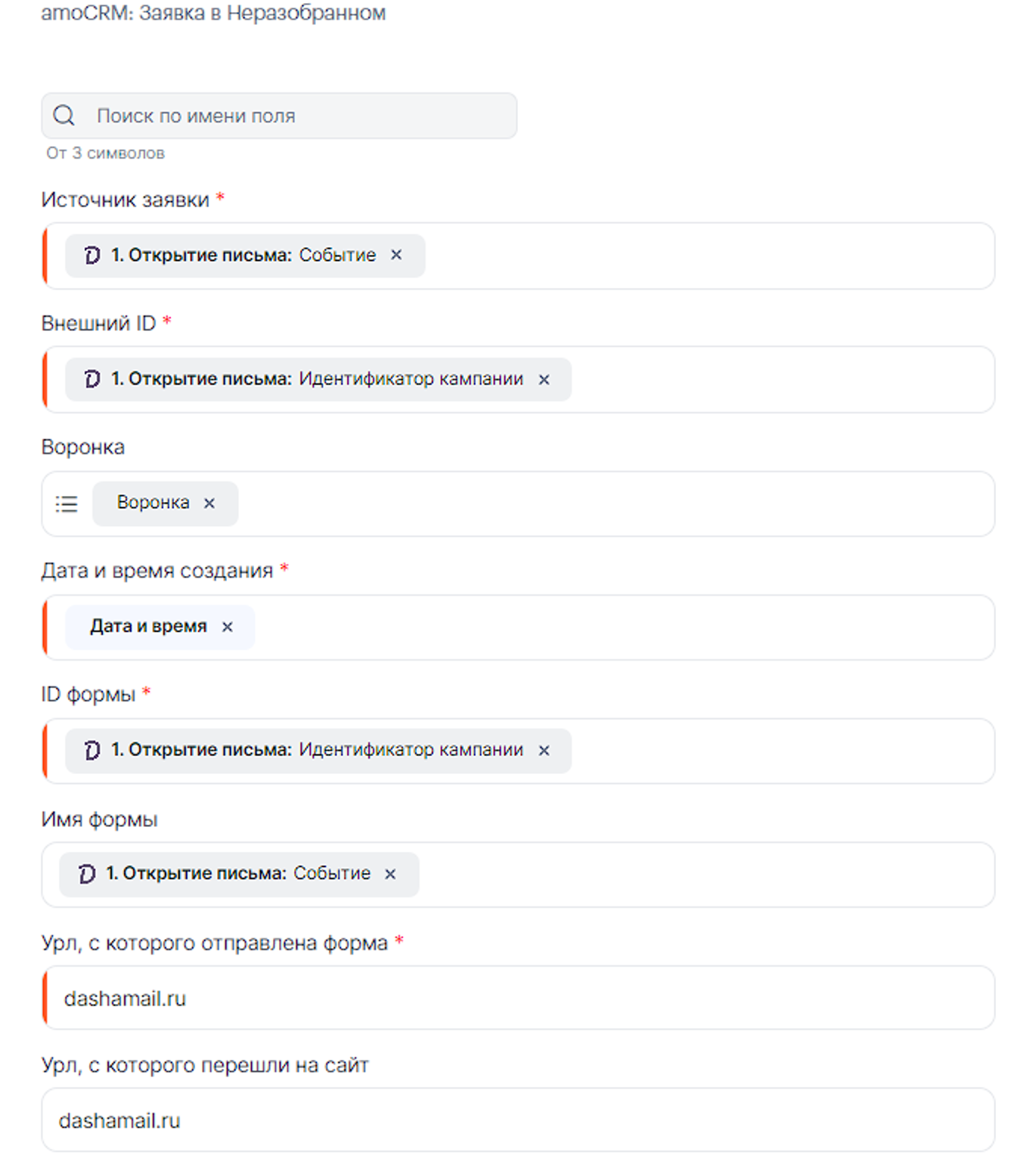Remove Идентификатор кампании tag from ID формы
The height and width of the screenshot is (1174, 1036).
pyautogui.click(x=544, y=751)
